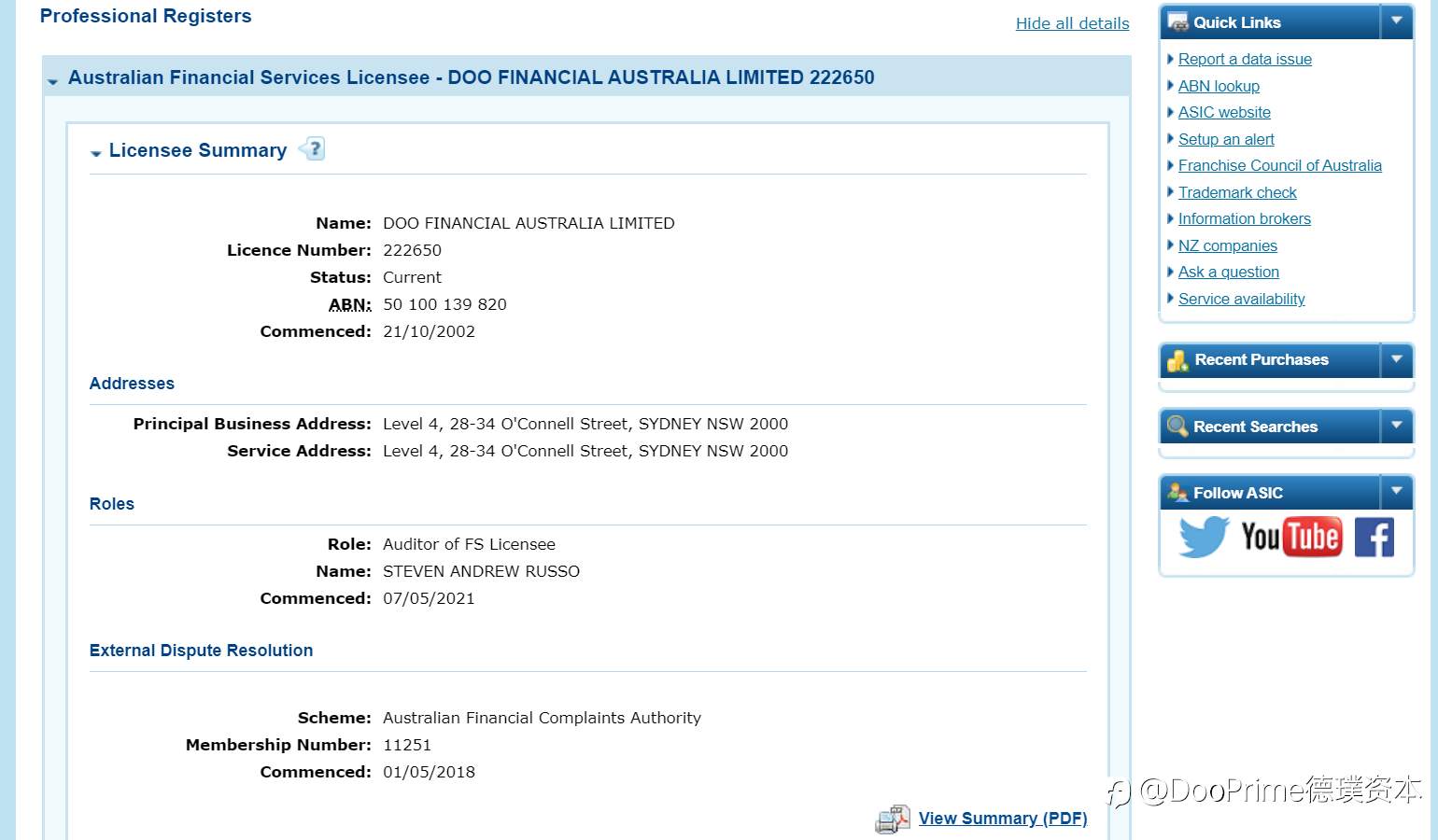Open the ABN lookup link

[x=1219, y=86]
